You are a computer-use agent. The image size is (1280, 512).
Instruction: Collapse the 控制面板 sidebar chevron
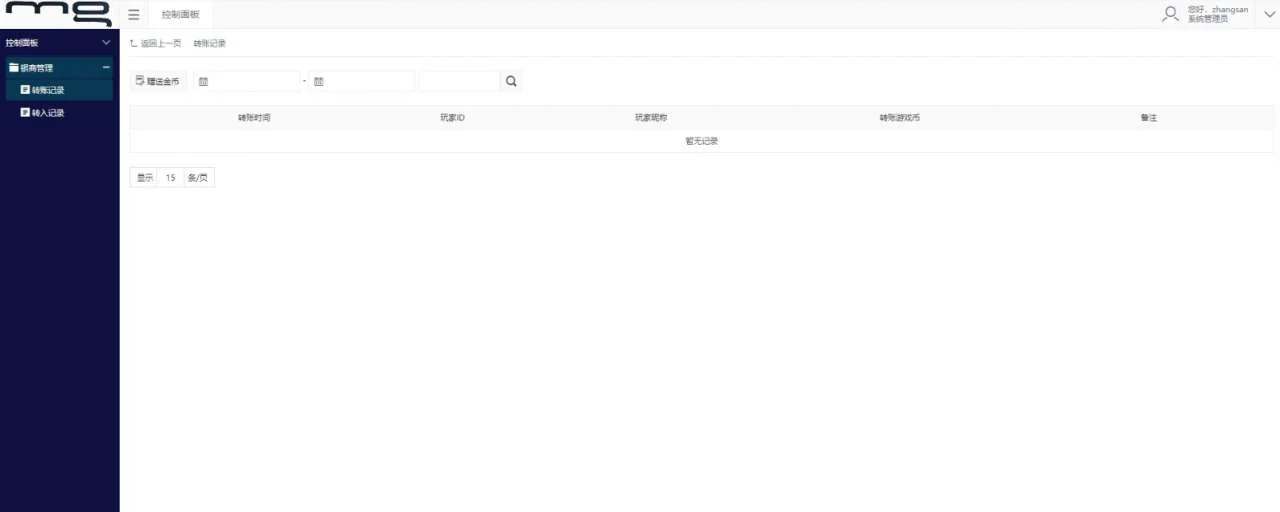click(106, 43)
